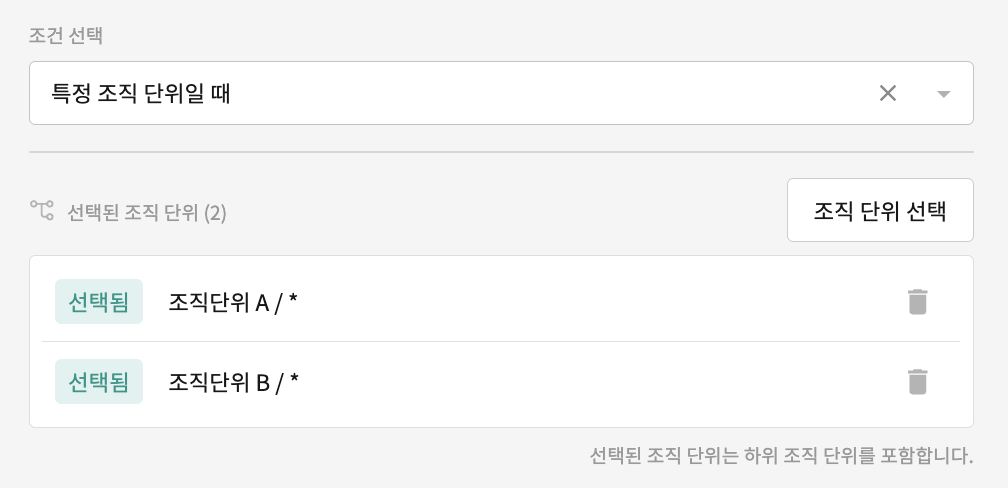
Task: Click the "(2)" selected unit count
Action: coord(216,212)
